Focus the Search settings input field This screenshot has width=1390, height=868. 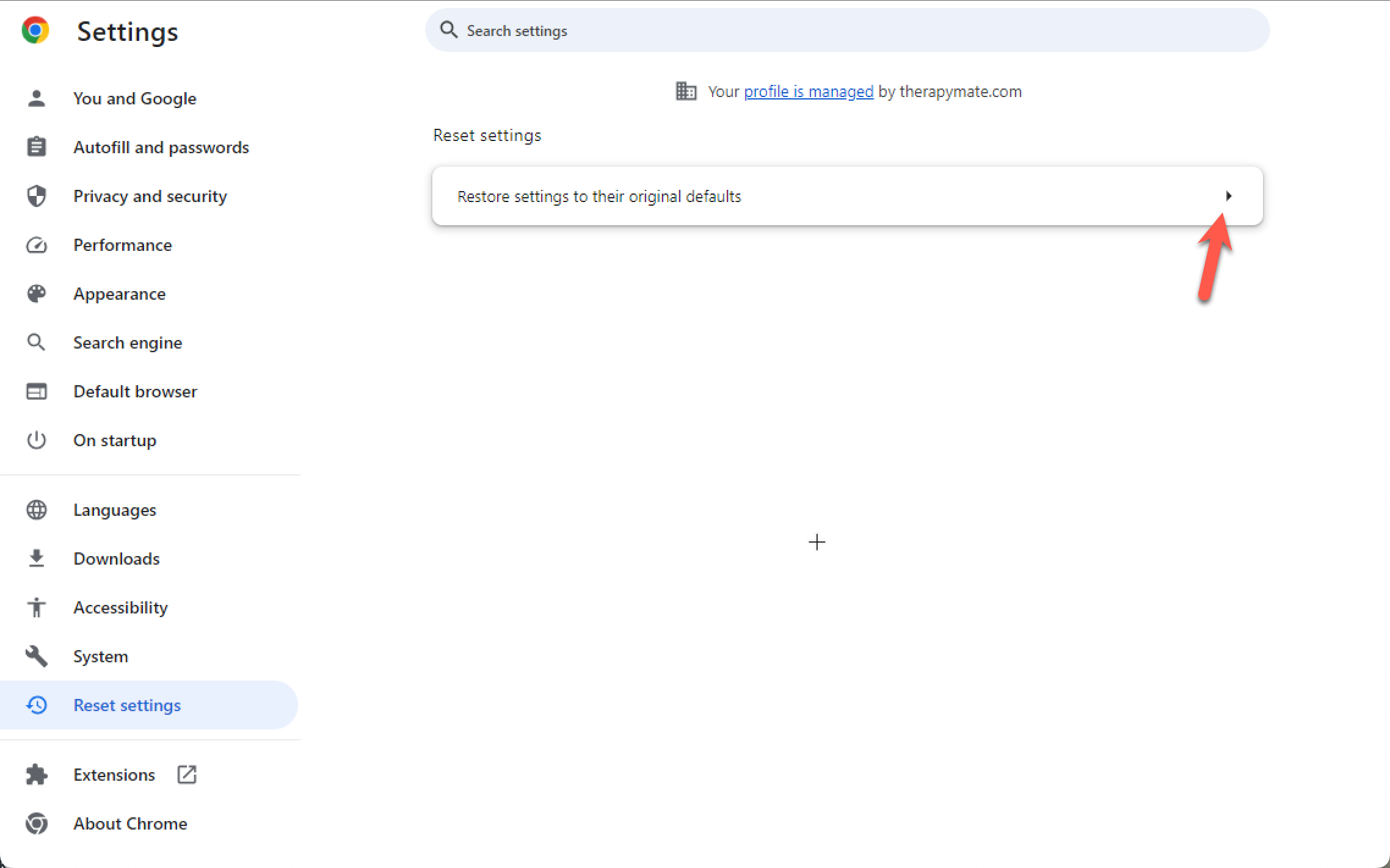tap(847, 30)
